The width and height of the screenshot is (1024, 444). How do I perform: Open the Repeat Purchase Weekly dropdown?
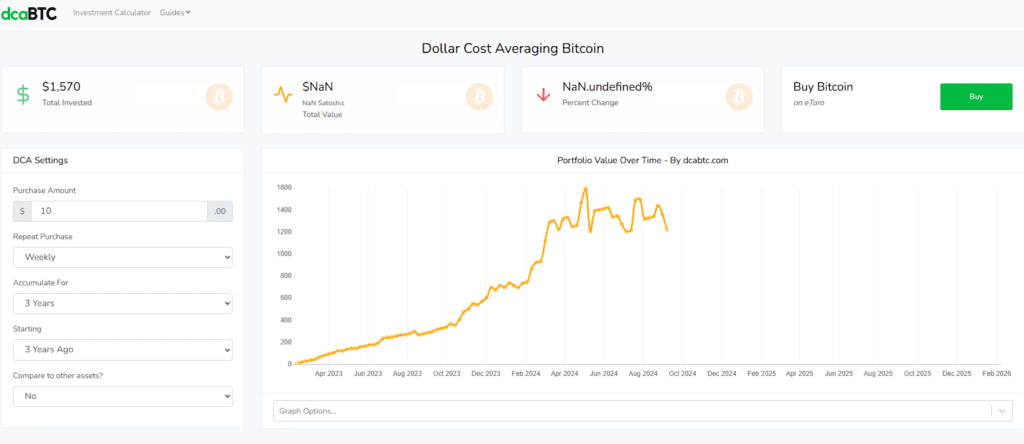[x=123, y=257]
